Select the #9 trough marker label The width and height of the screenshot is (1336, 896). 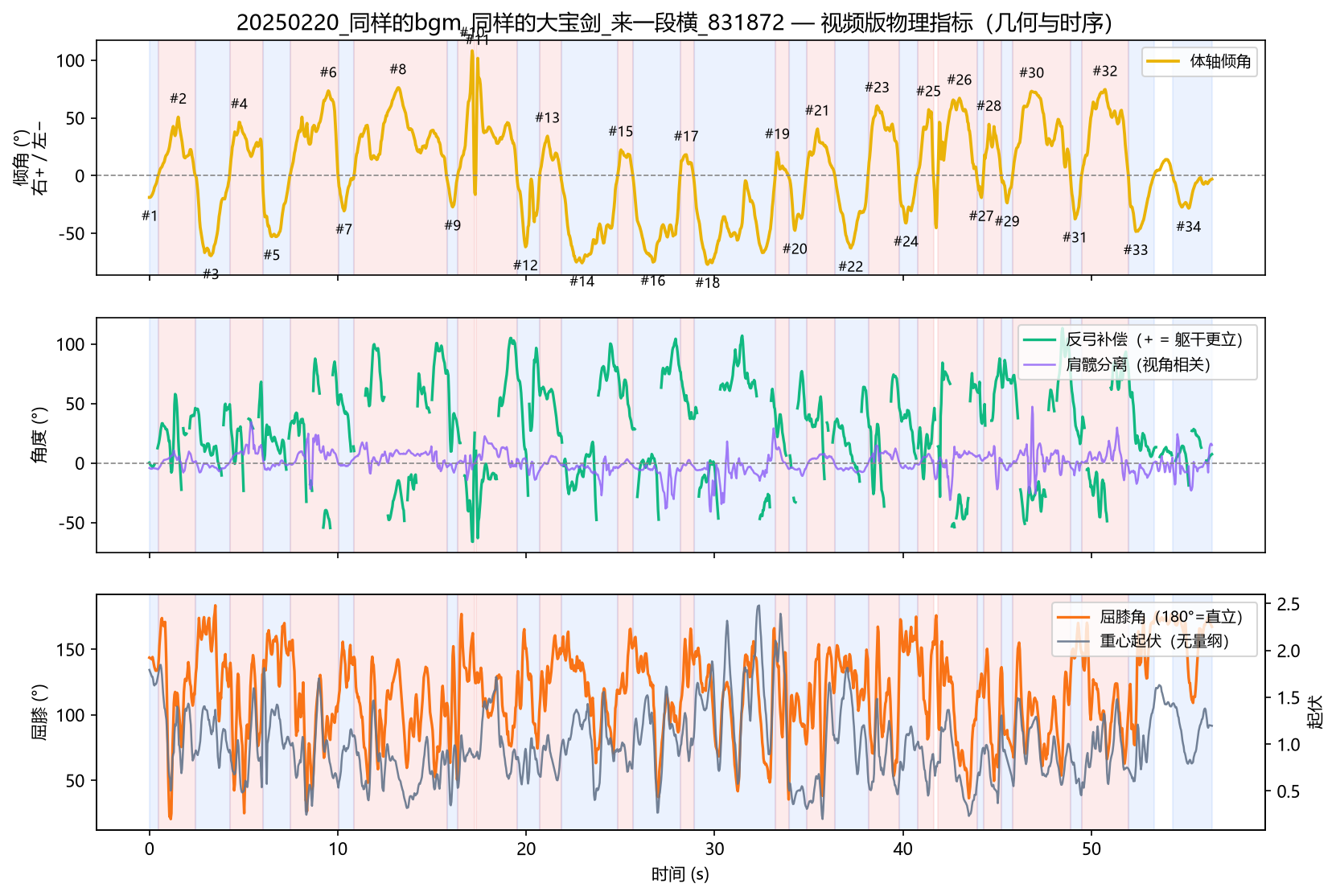tap(453, 225)
